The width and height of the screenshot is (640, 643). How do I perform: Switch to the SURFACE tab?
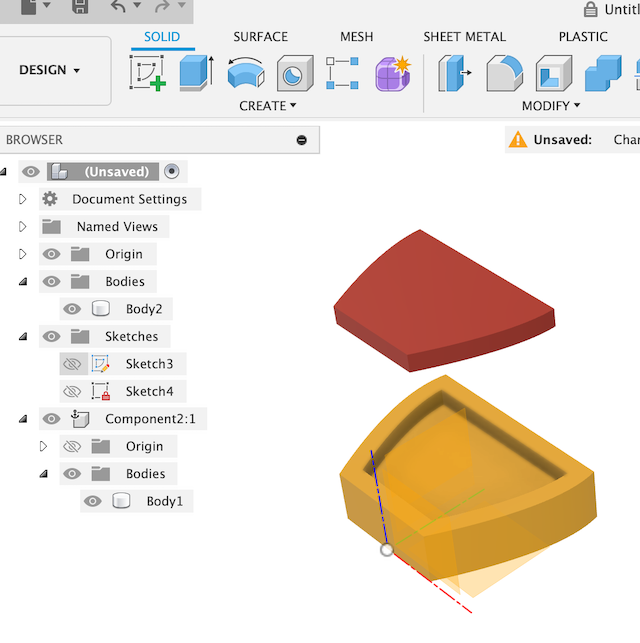(x=260, y=37)
